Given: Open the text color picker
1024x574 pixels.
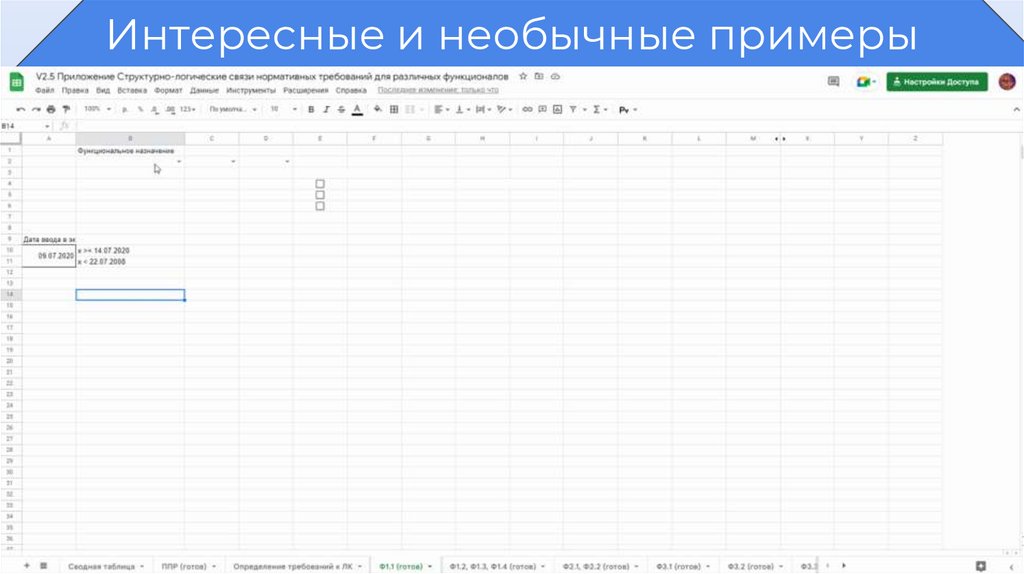Looking at the screenshot, I should (357, 110).
